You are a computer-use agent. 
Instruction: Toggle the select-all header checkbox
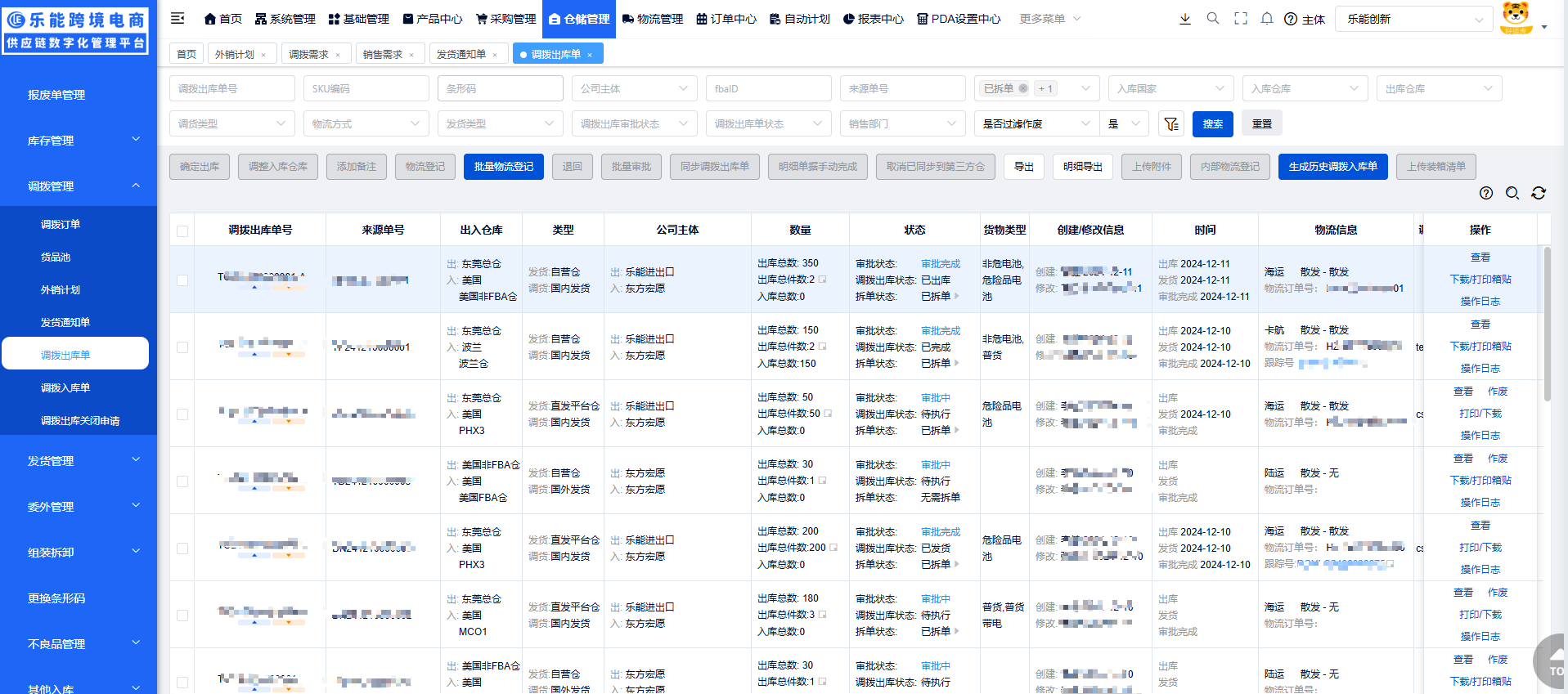(182, 231)
